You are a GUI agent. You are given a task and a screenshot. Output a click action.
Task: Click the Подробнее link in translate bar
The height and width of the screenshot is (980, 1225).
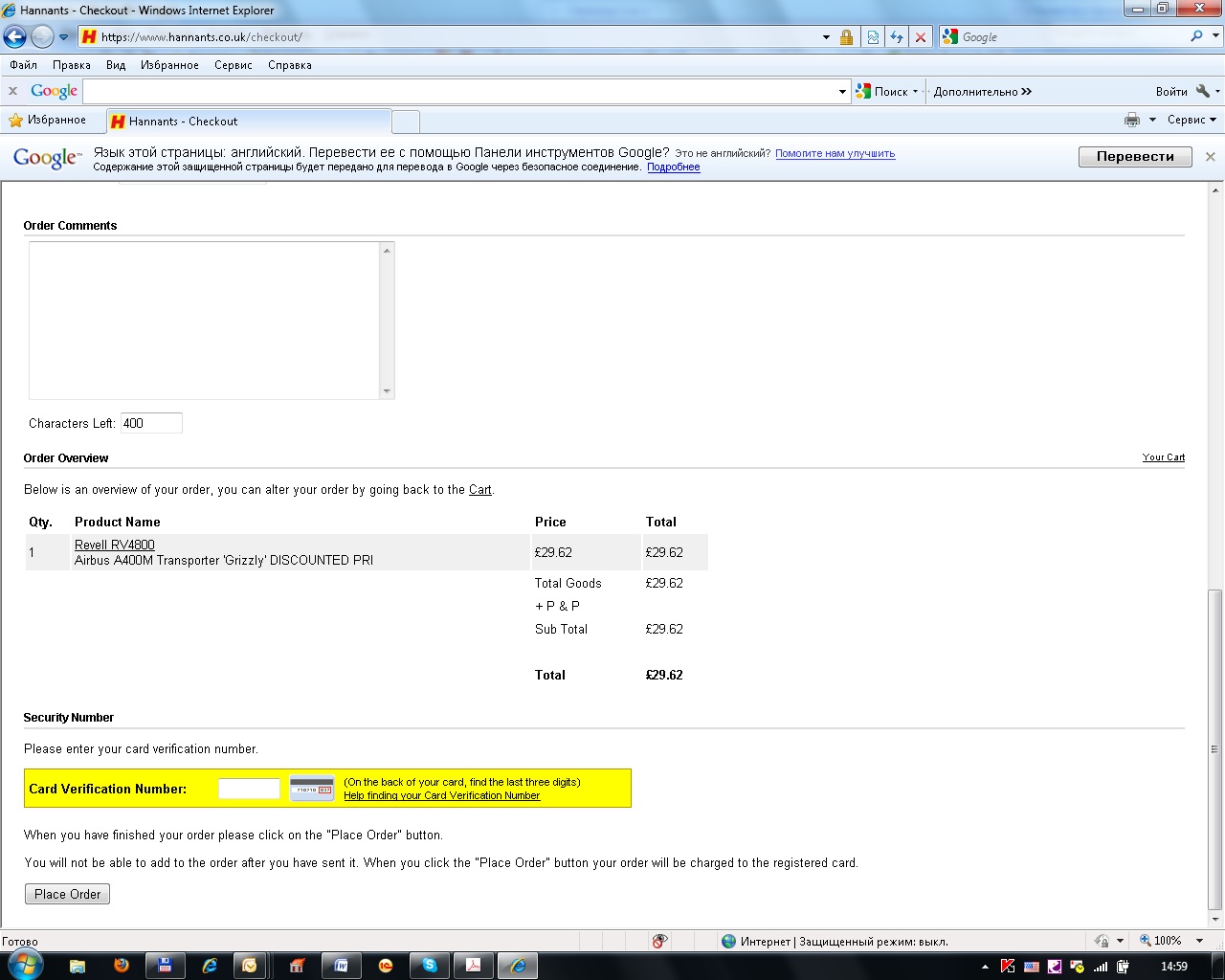click(x=673, y=167)
